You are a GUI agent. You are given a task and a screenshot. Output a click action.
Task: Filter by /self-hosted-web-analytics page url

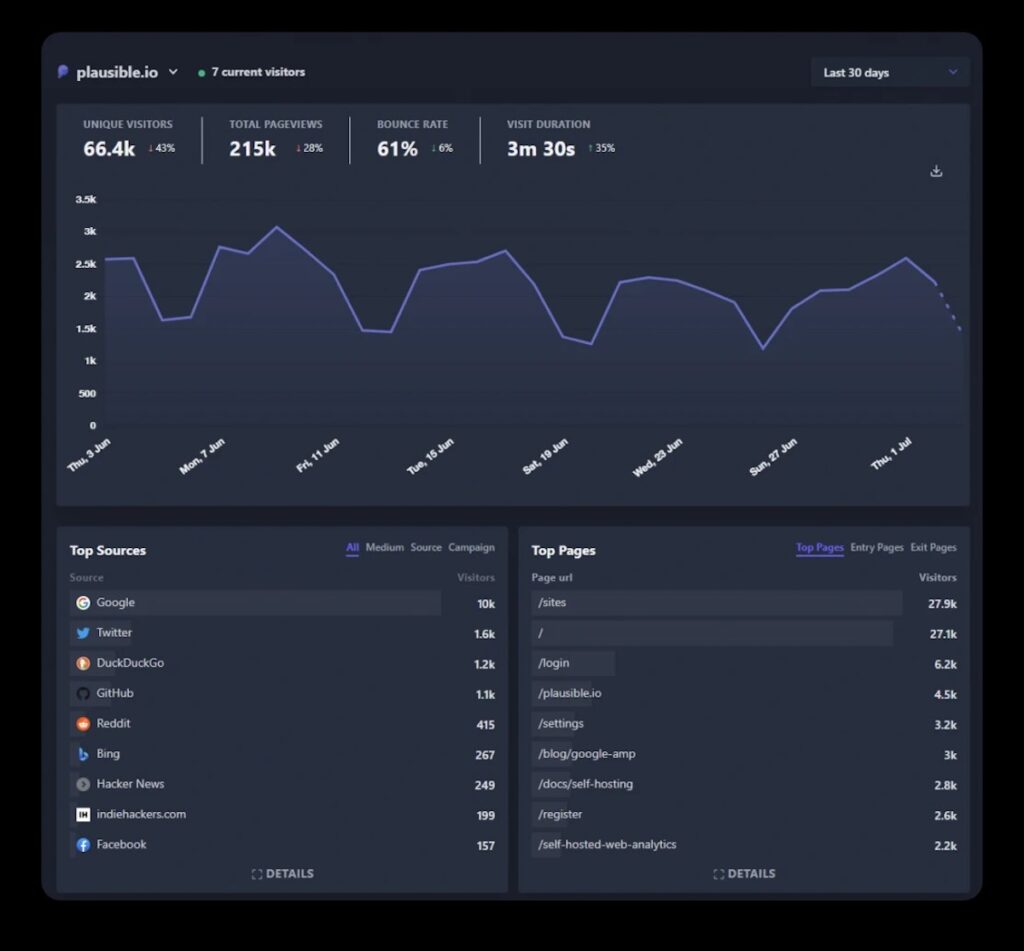[607, 845]
